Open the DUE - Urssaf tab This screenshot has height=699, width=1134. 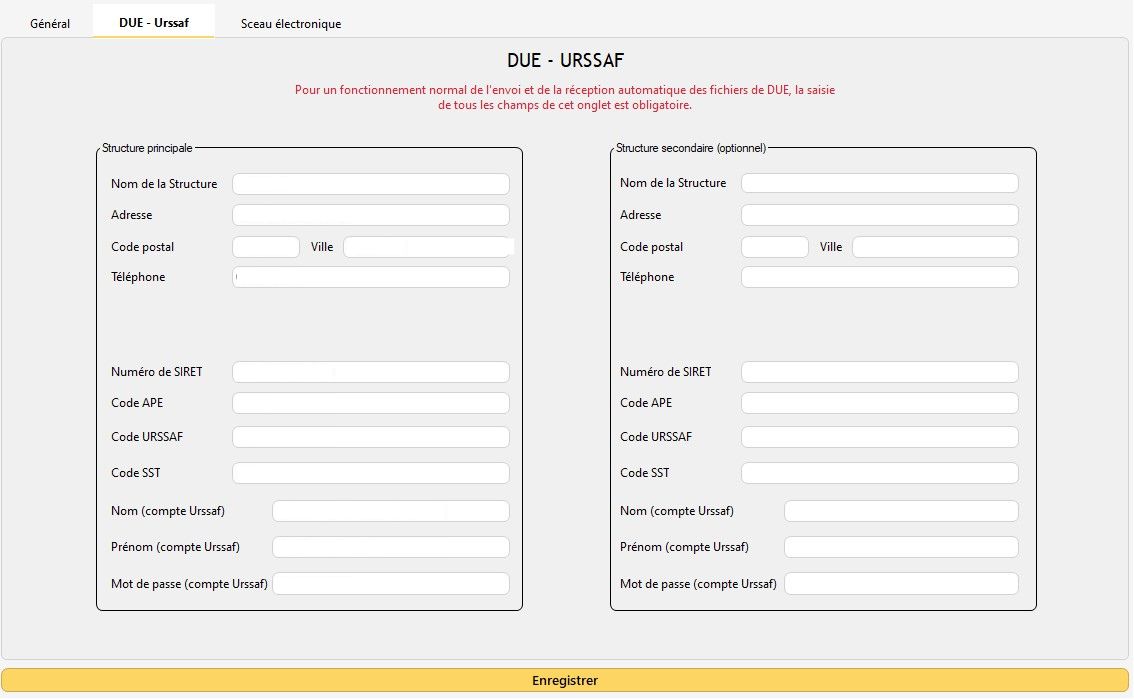(x=153, y=22)
